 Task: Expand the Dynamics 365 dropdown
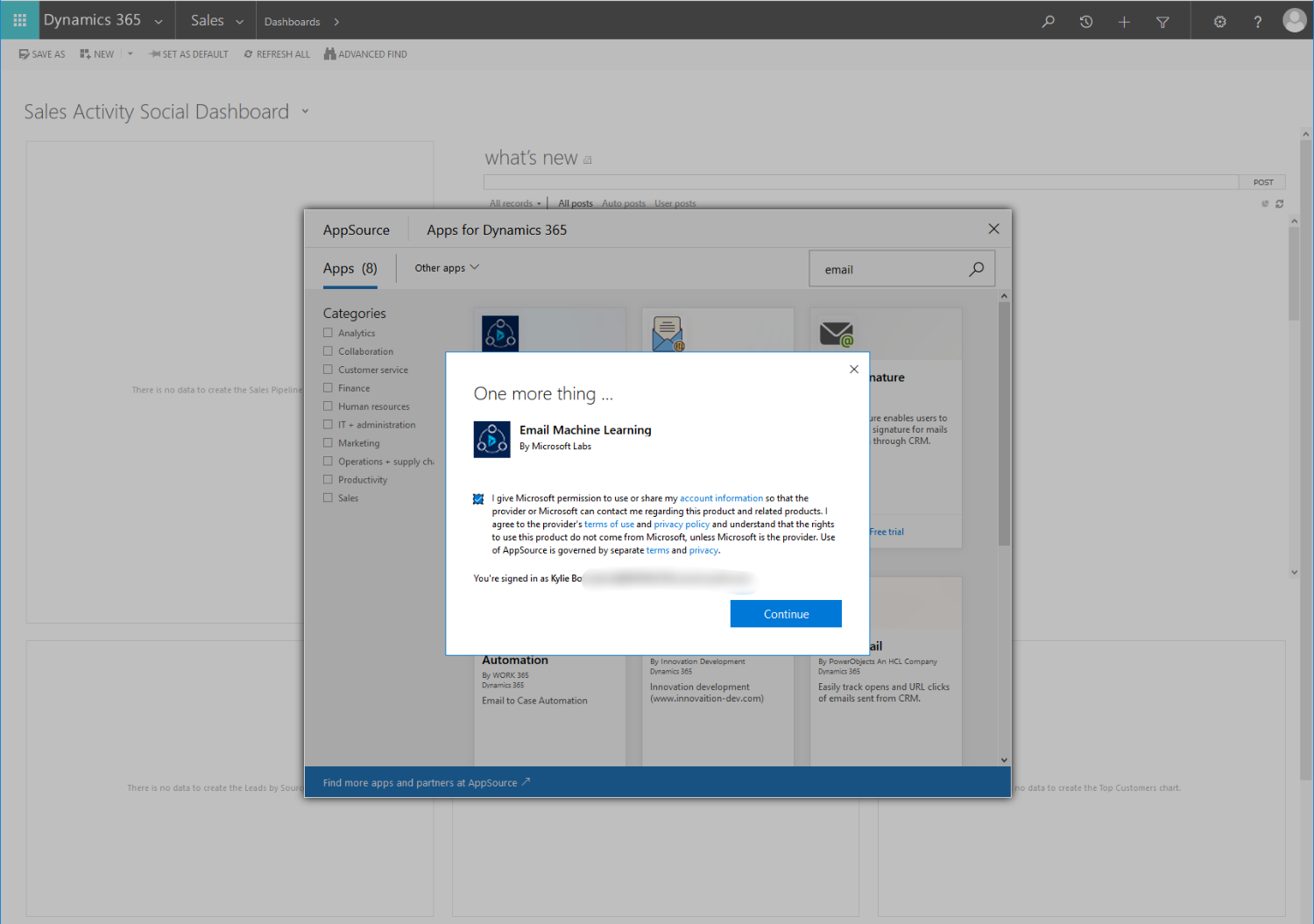[159, 22]
